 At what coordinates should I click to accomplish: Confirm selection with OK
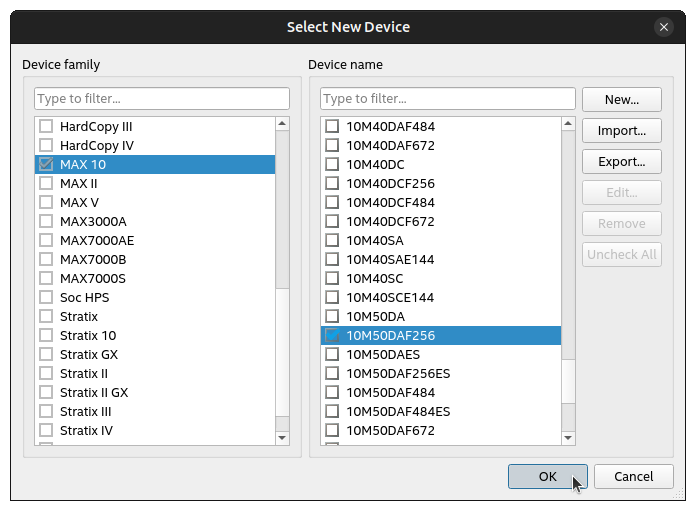547,477
